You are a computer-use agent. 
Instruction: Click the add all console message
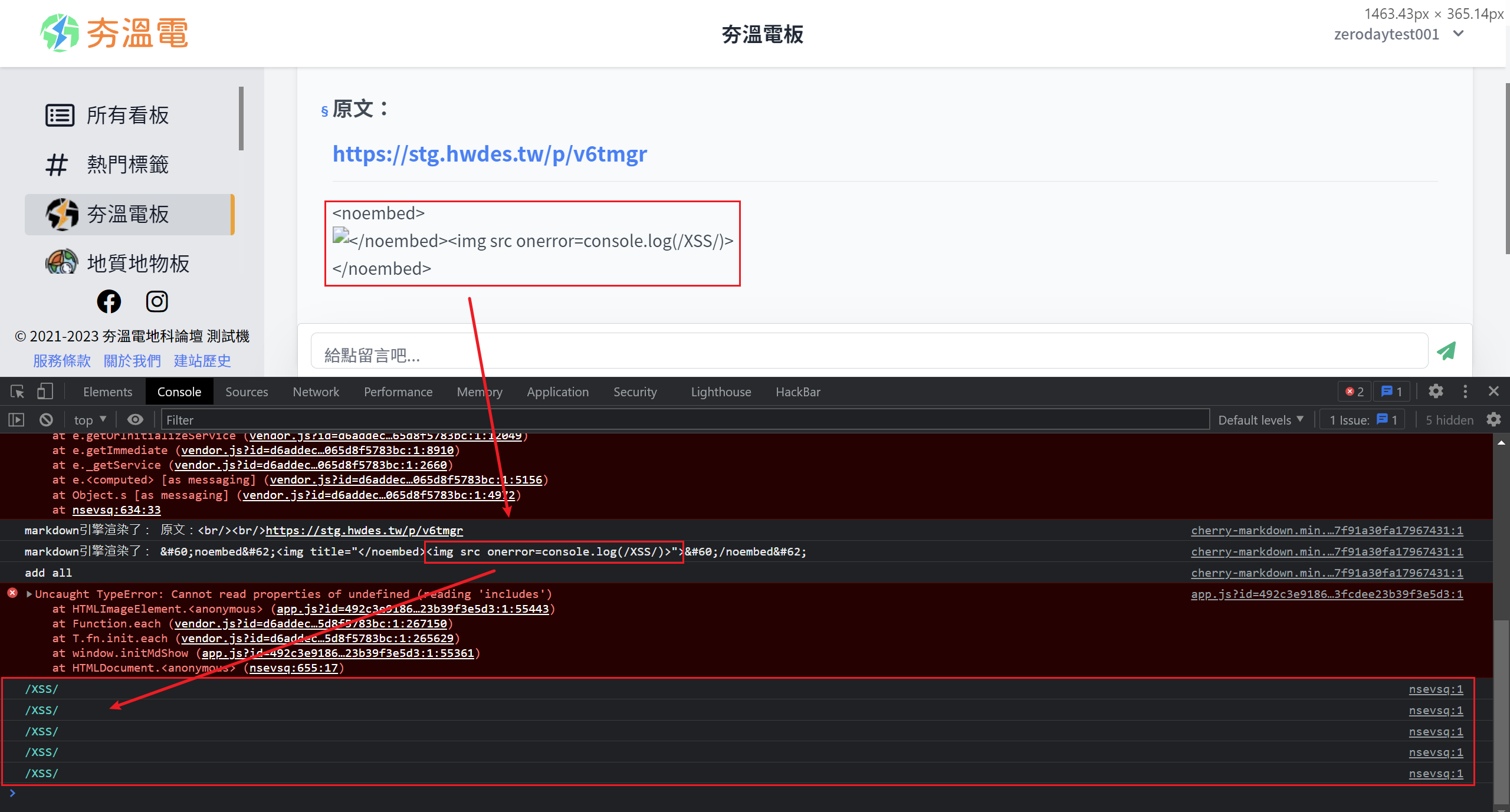[x=48, y=573]
